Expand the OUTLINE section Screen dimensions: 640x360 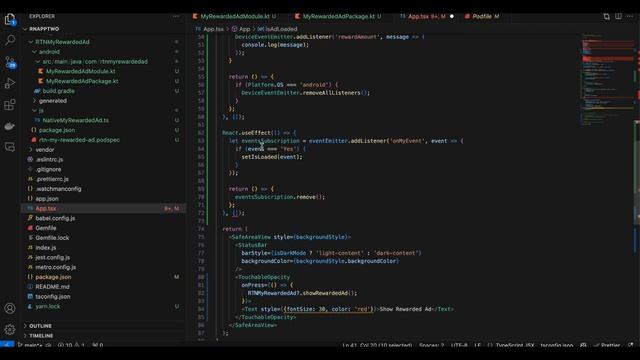[x=40, y=326]
